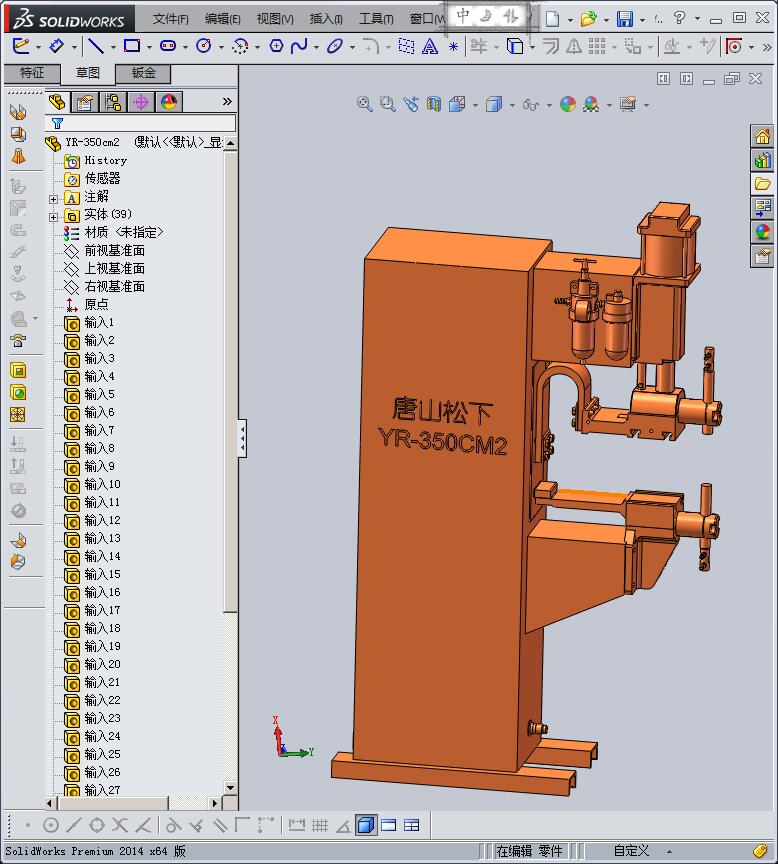This screenshot has width=778, height=864.
Task: Toggle the grid snap icon in bottom toolbar
Action: pos(320,825)
